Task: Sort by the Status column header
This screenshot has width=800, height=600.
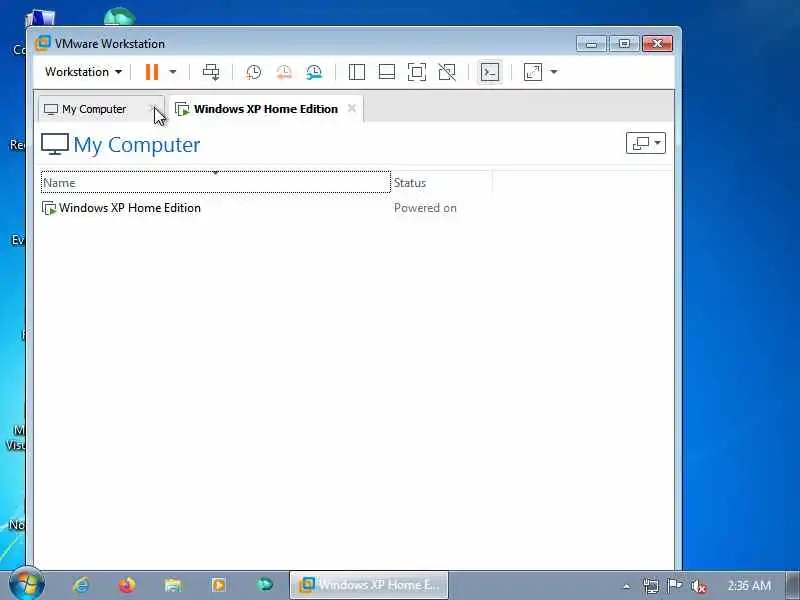Action: pyautogui.click(x=442, y=182)
